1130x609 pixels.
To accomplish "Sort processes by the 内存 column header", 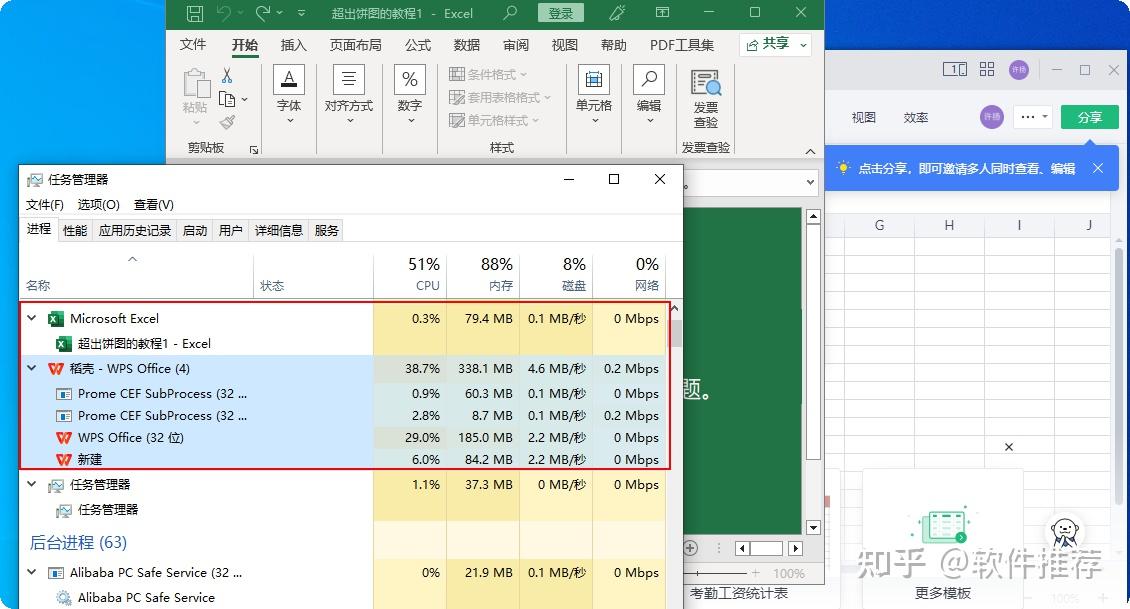I will click(x=483, y=275).
